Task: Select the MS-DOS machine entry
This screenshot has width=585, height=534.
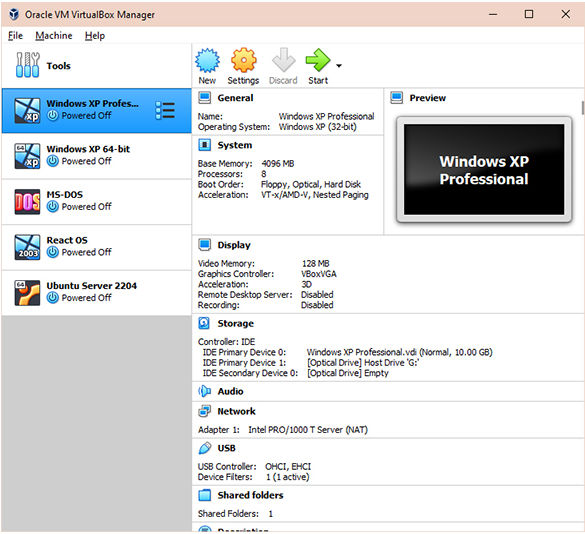Action: point(96,202)
